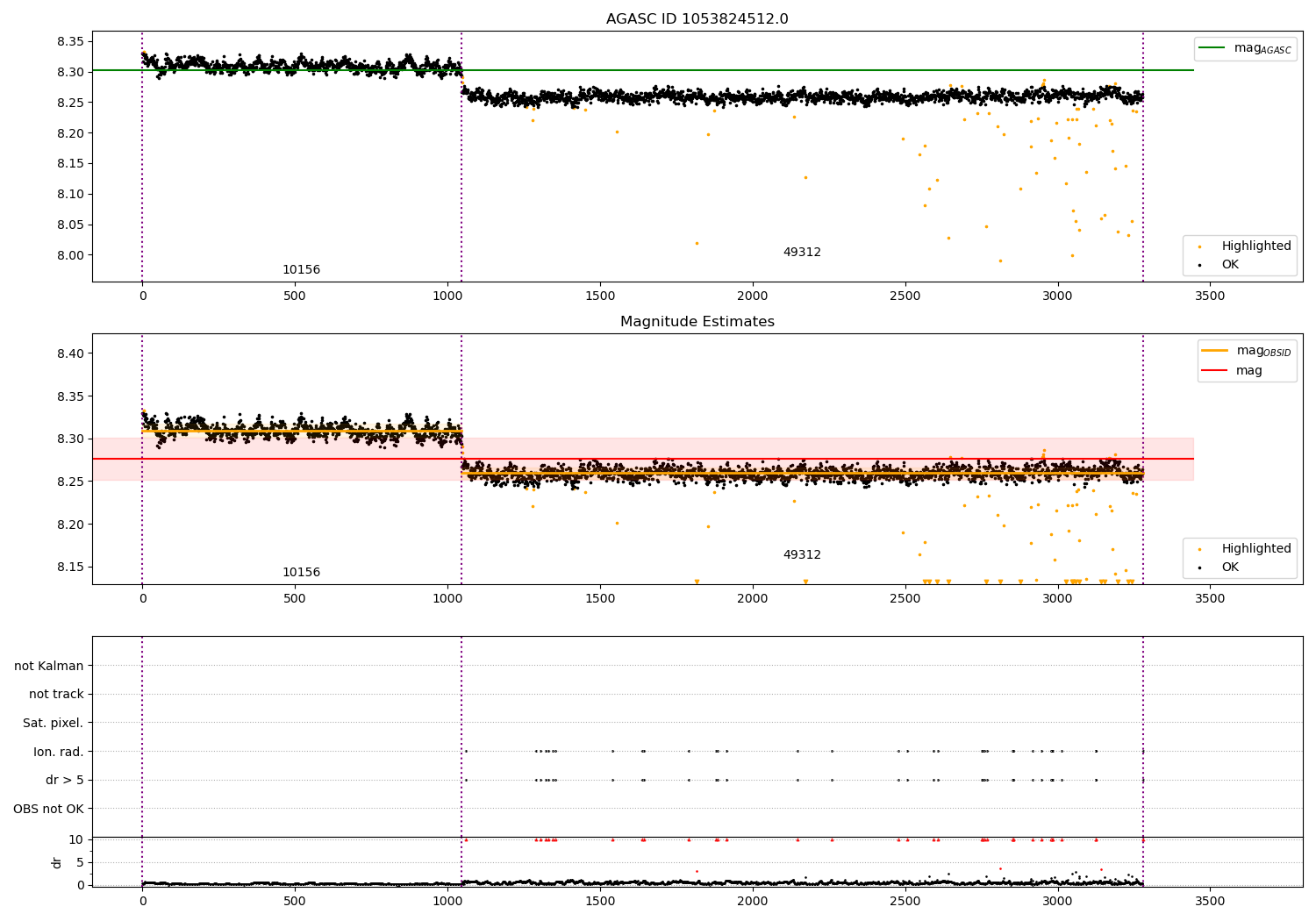
Task: Click the 8.35 y-tick in top plot
Action: pyautogui.click(x=69, y=41)
